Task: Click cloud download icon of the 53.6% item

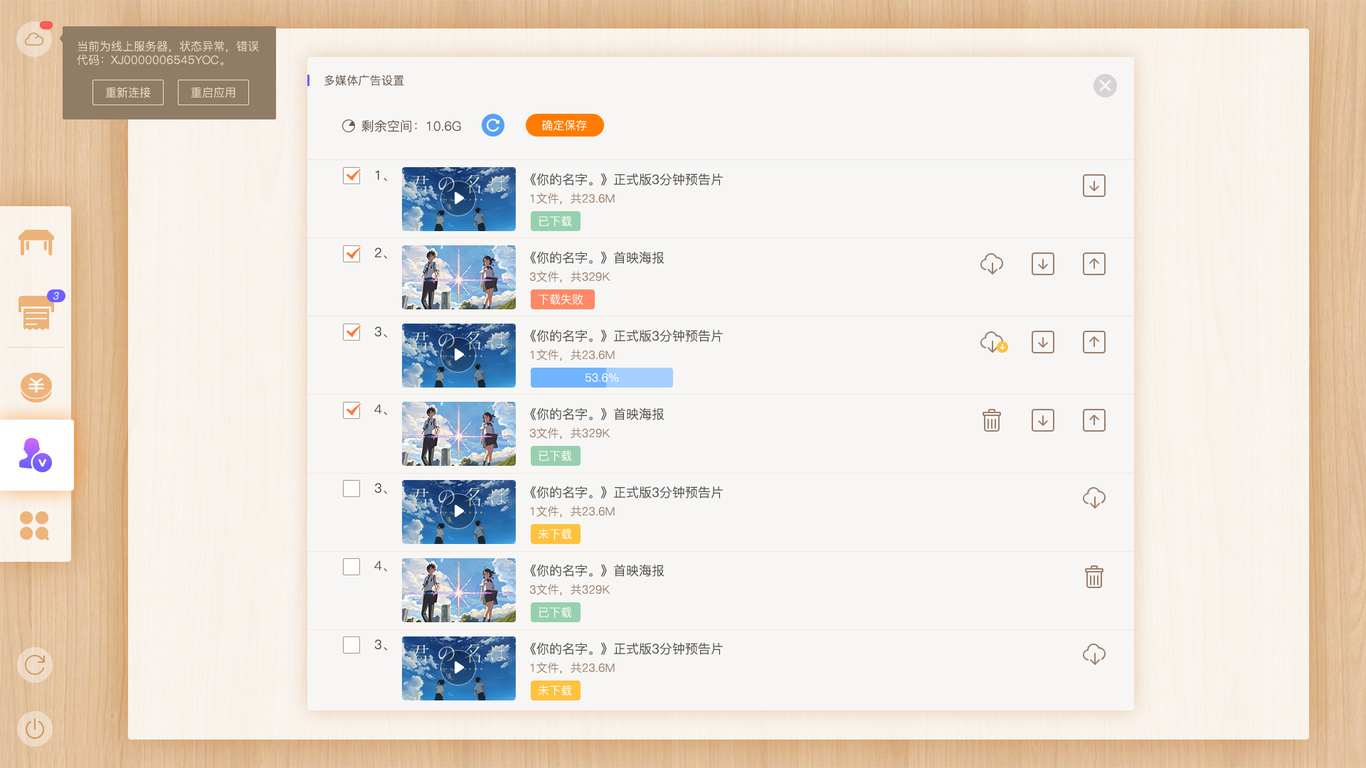Action: (x=993, y=342)
